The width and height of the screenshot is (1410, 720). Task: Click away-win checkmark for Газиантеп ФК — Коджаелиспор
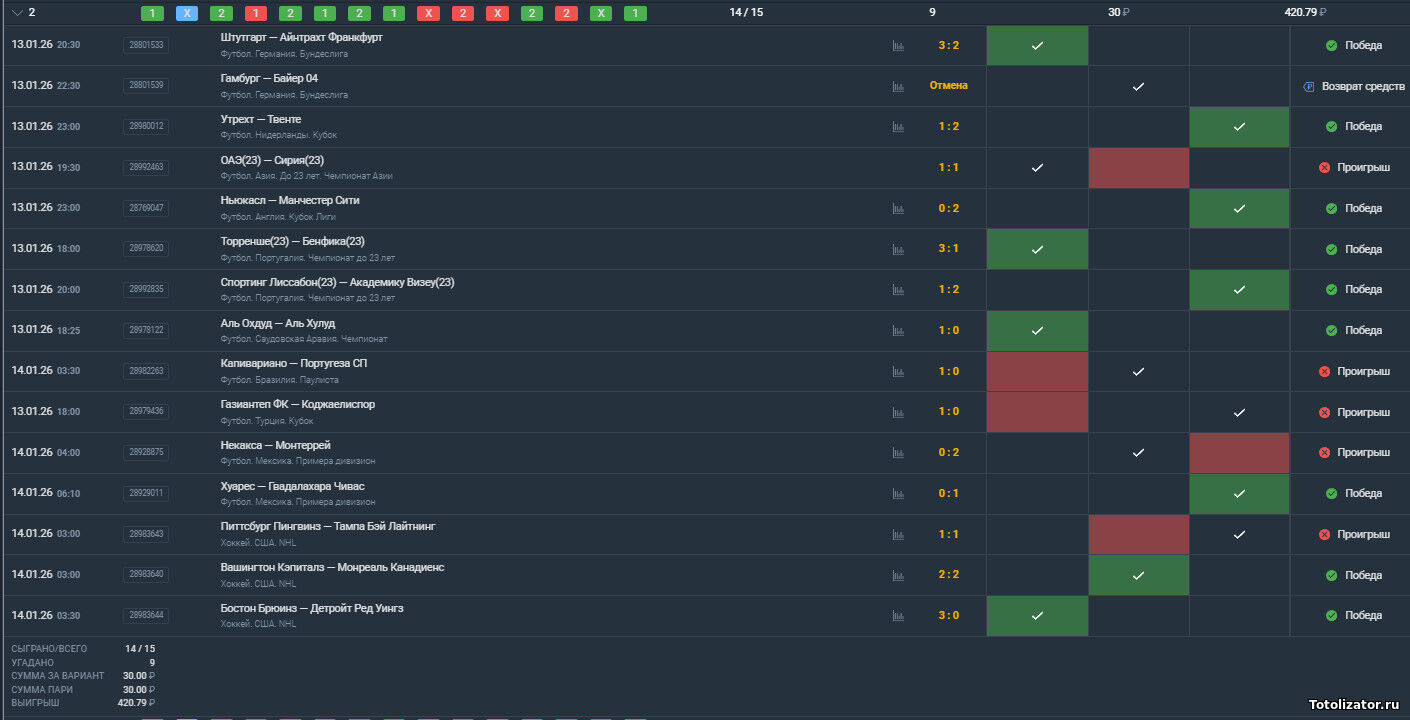1239,412
